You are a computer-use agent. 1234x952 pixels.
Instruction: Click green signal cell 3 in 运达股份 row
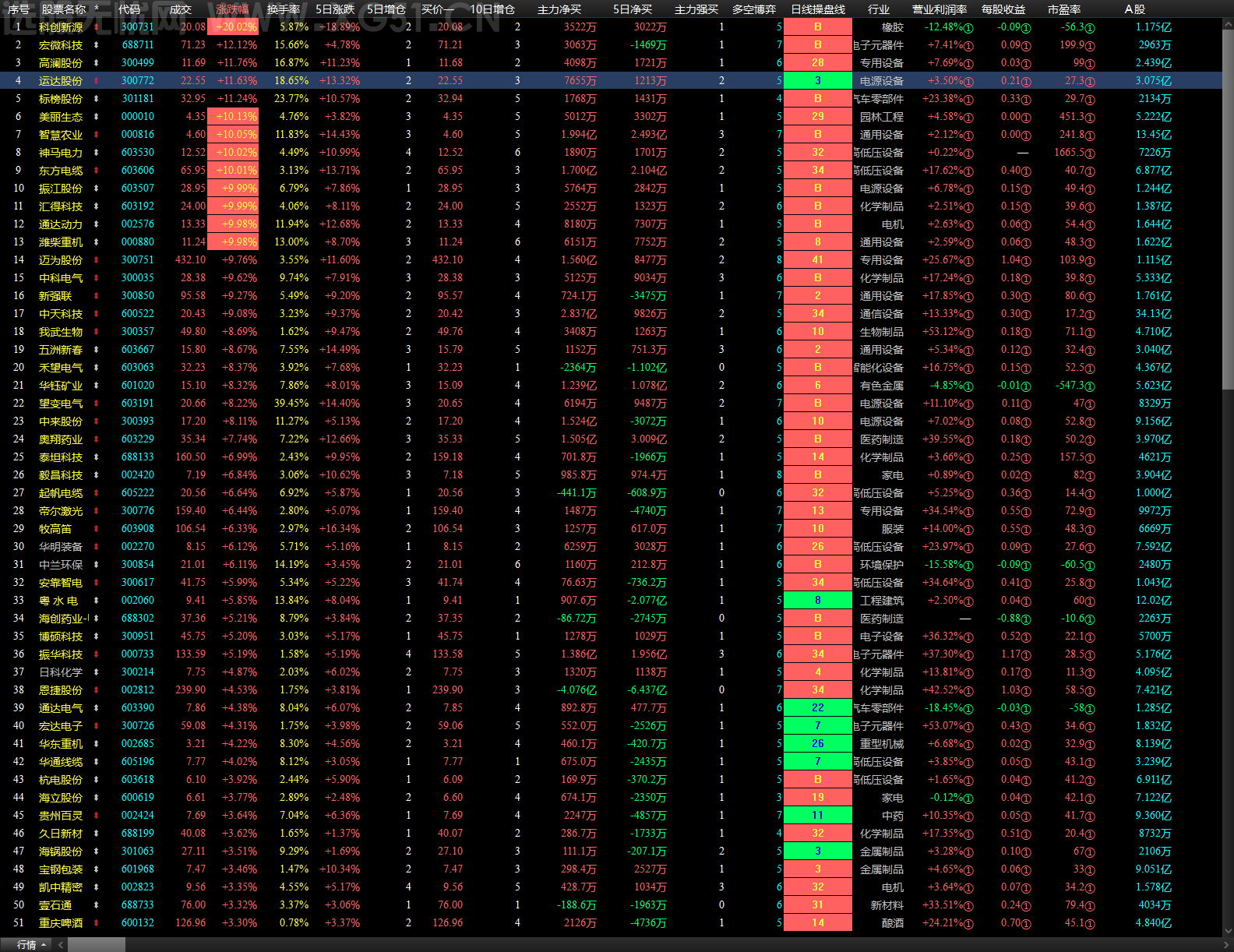tap(818, 81)
